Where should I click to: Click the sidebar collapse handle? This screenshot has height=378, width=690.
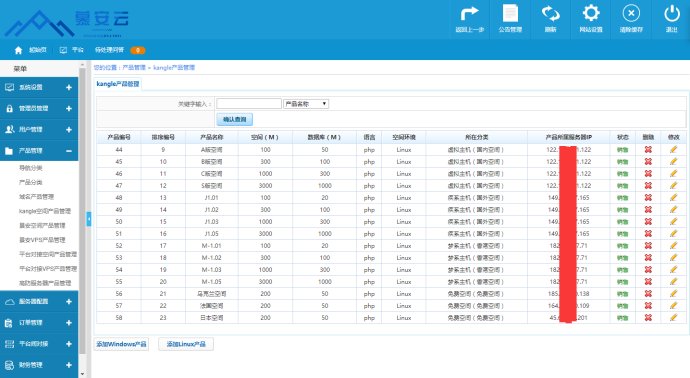pos(88,219)
